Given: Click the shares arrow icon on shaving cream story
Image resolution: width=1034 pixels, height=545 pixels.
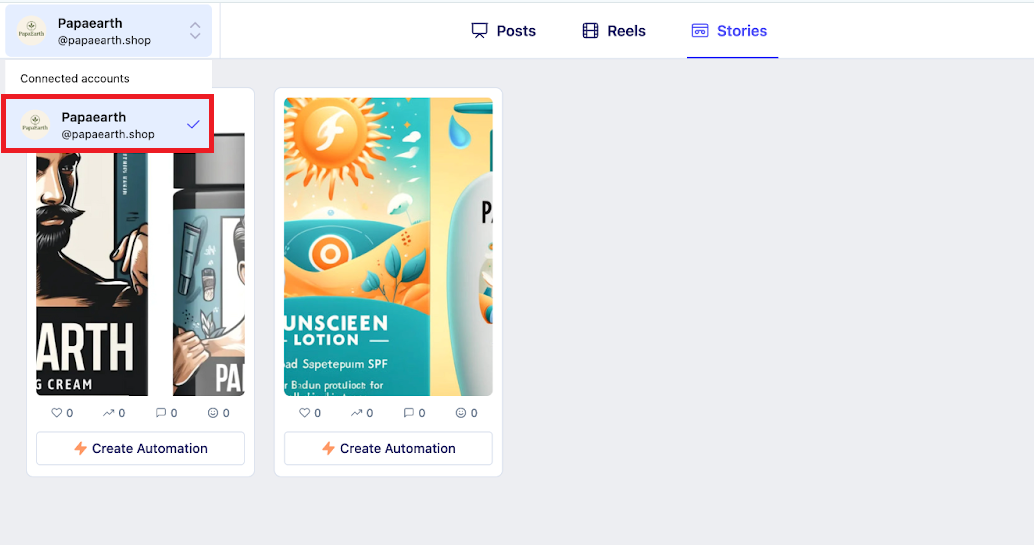Looking at the screenshot, I should pos(108,413).
